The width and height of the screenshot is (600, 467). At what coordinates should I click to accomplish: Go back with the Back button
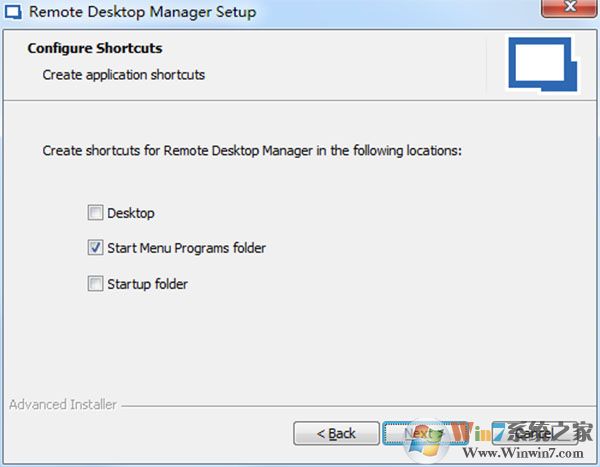click(336, 433)
